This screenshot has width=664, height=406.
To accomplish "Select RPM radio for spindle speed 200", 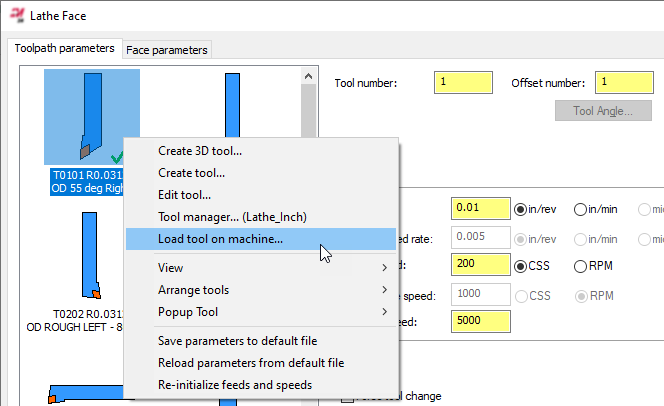I will (580, 266).
